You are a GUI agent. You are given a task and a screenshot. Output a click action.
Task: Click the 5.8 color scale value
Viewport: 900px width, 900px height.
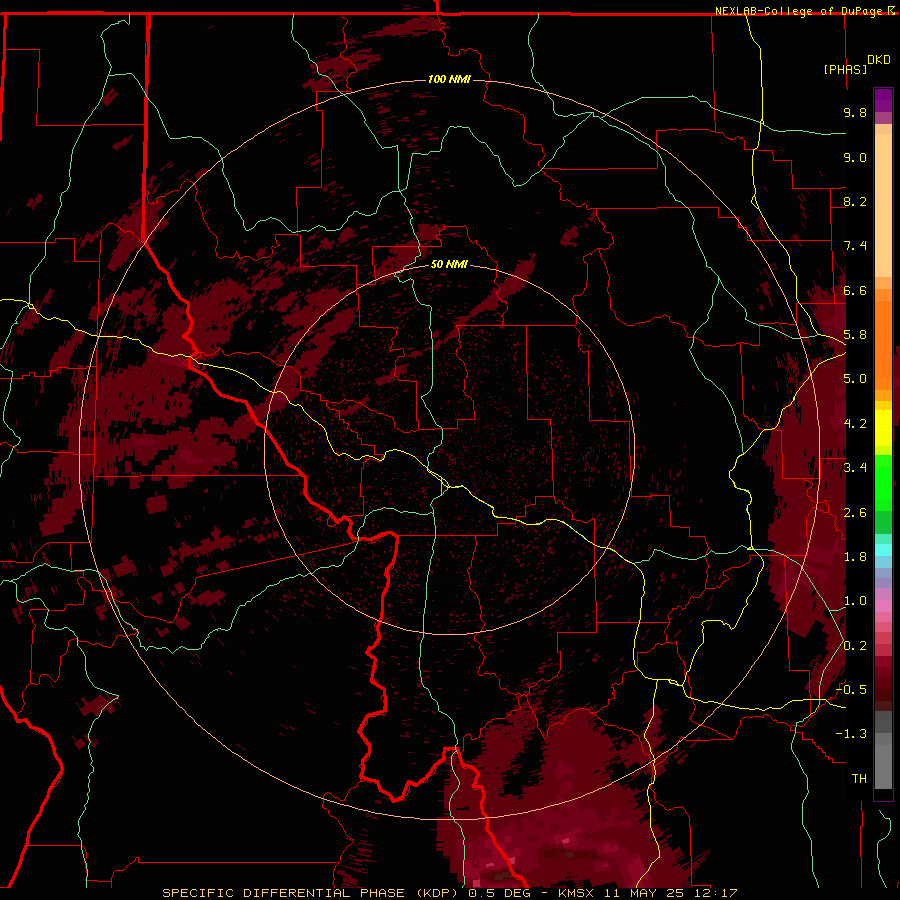coord(855,335)
